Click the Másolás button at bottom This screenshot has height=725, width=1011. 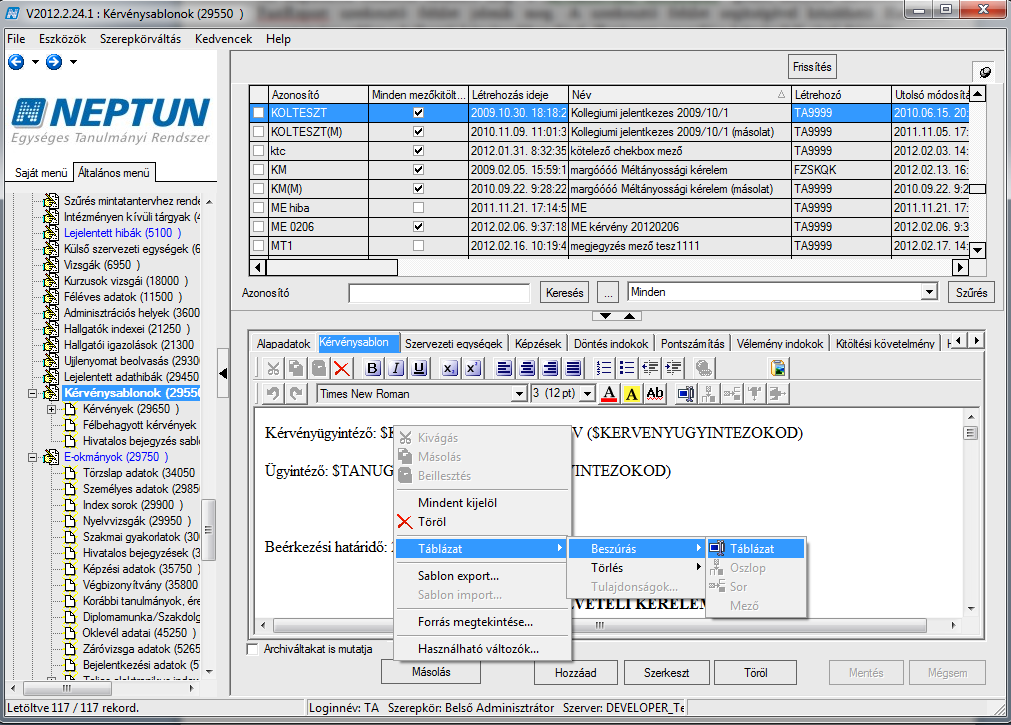tap(431, 672)
